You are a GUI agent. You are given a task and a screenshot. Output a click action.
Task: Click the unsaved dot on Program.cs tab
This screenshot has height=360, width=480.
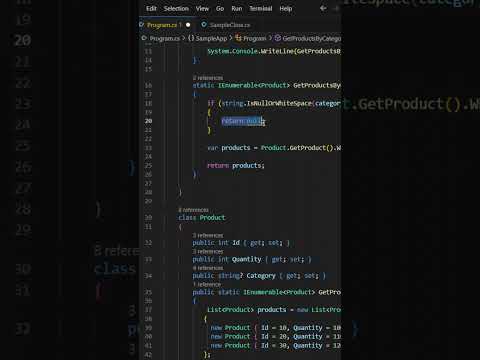(x=188, y=25)
